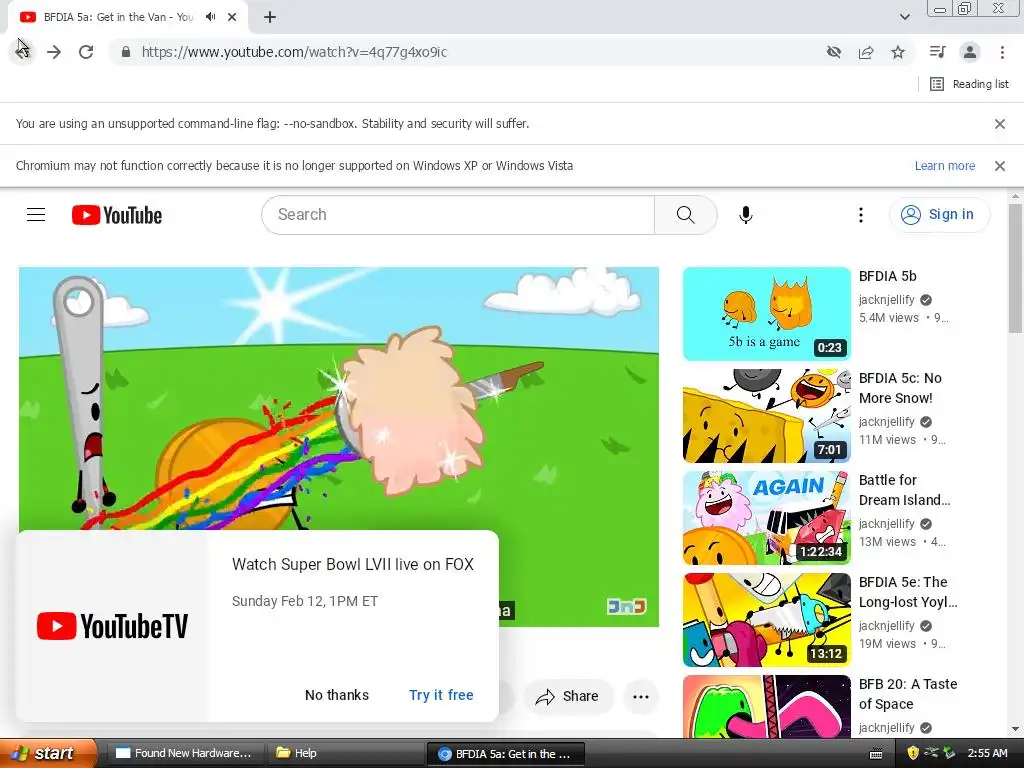Open BFB 20: A Taste of Space title
This screenshot has width=1024, height=768.
click(x=908, y=694)
